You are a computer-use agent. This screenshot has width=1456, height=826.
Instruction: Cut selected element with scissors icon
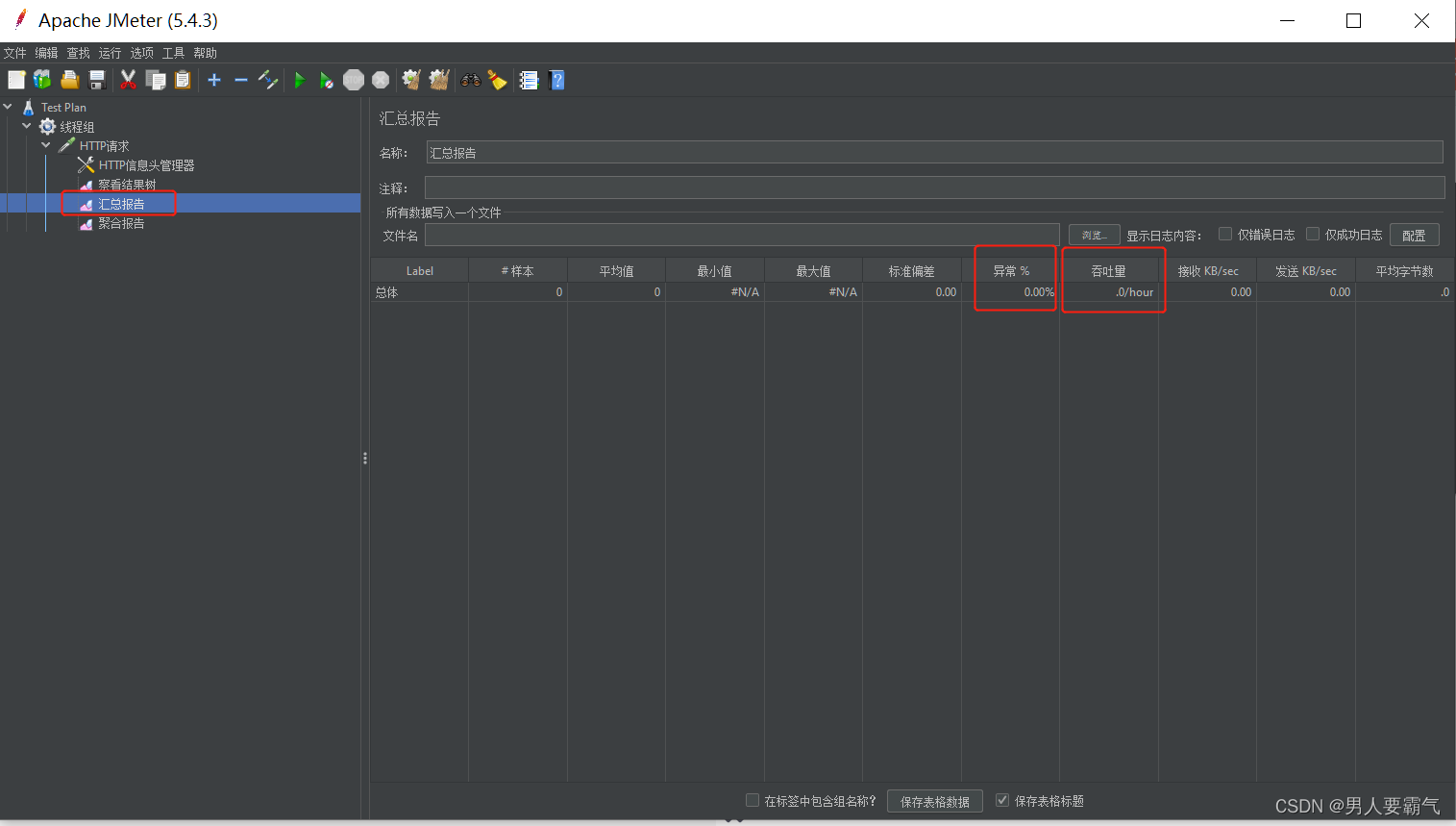coord(128,80)
